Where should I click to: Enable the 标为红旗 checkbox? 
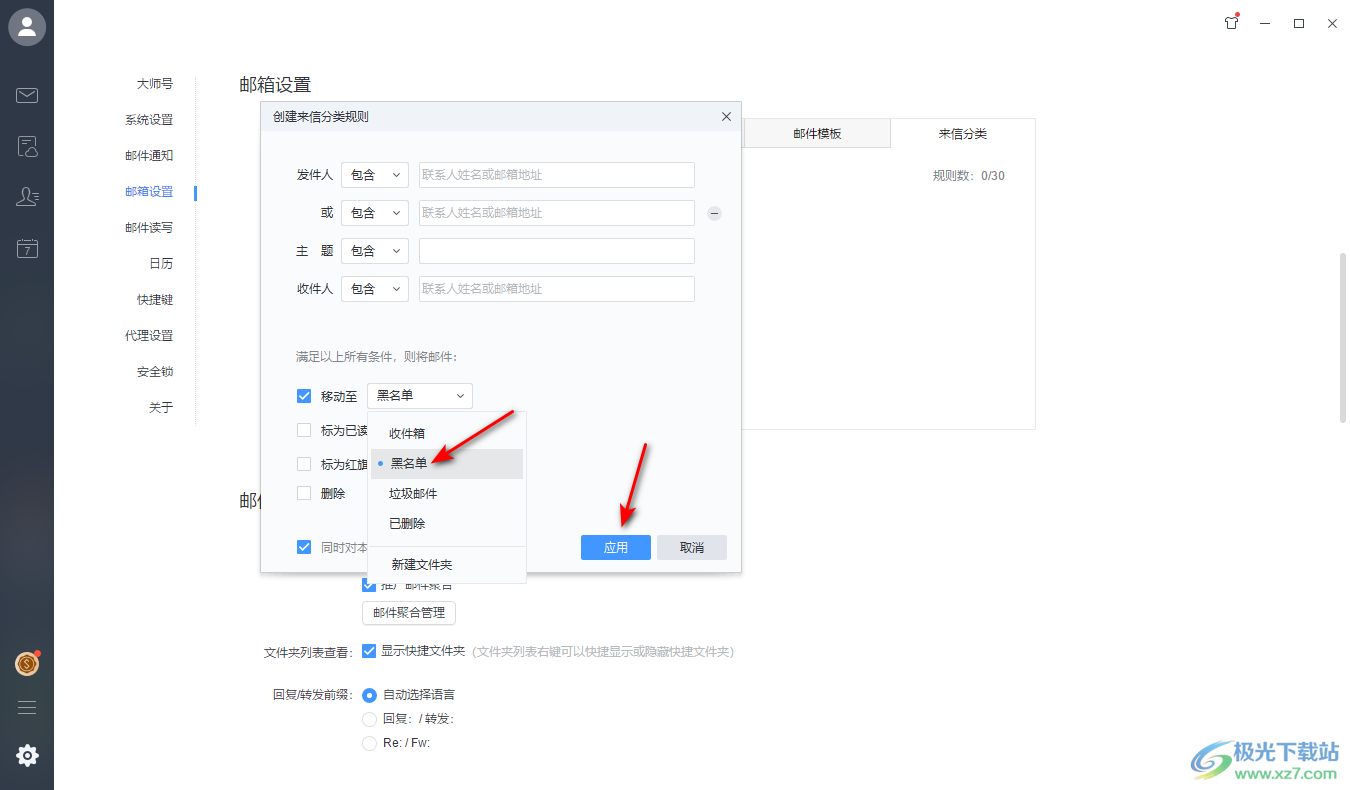click(304, 464)
